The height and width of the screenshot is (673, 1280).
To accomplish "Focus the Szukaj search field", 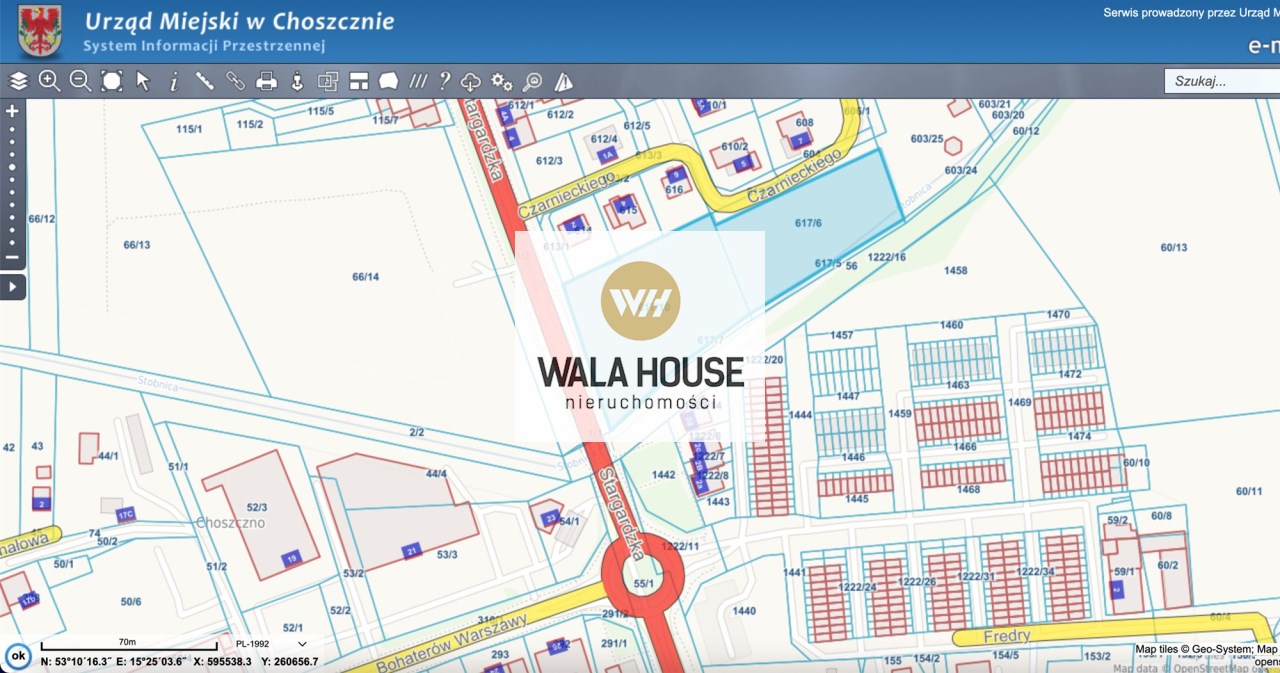I will tap(1222, 81).
